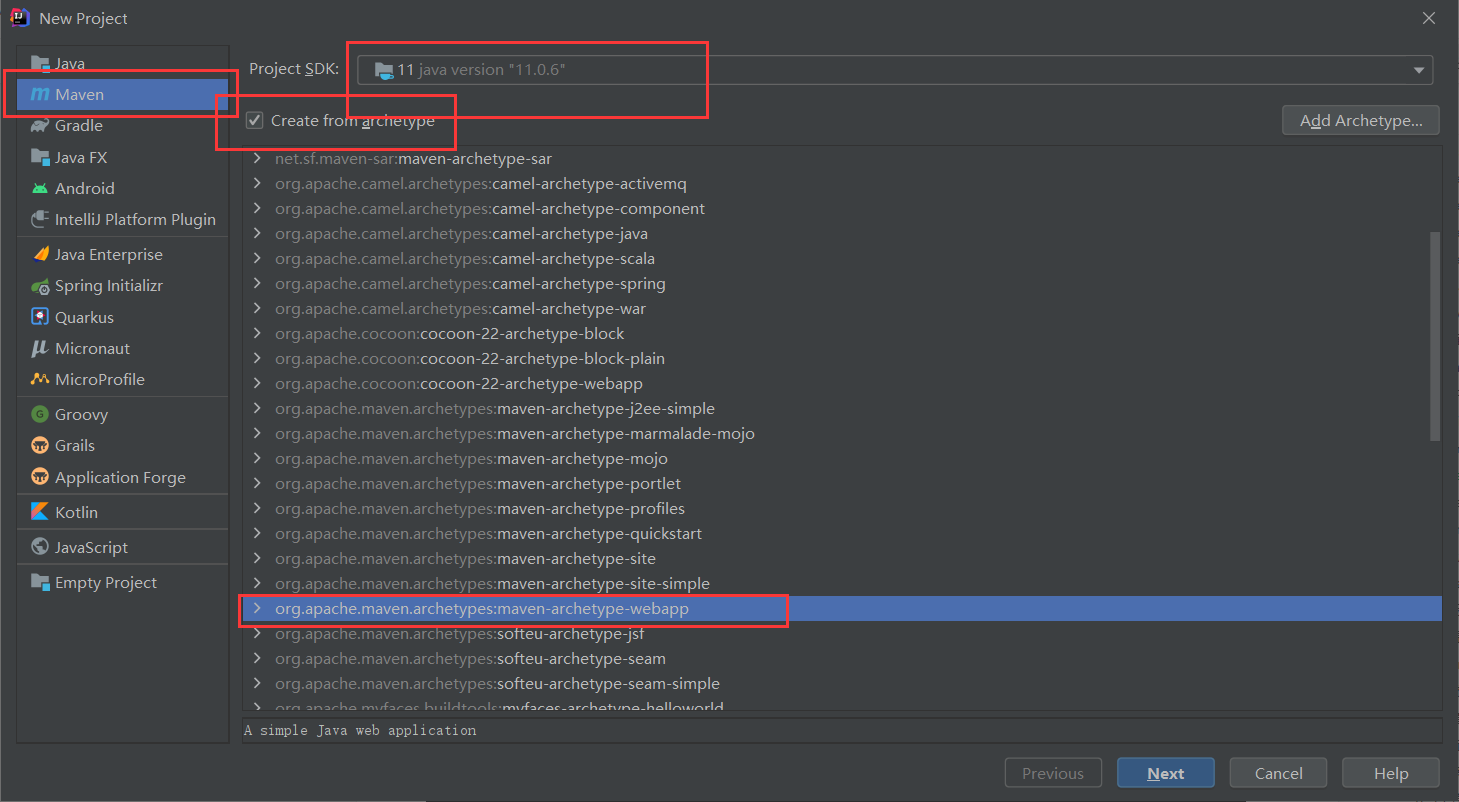Open the Project SDK dropdown arrow
This screenshot has width=1459, height=802.
click(1418, 70)
